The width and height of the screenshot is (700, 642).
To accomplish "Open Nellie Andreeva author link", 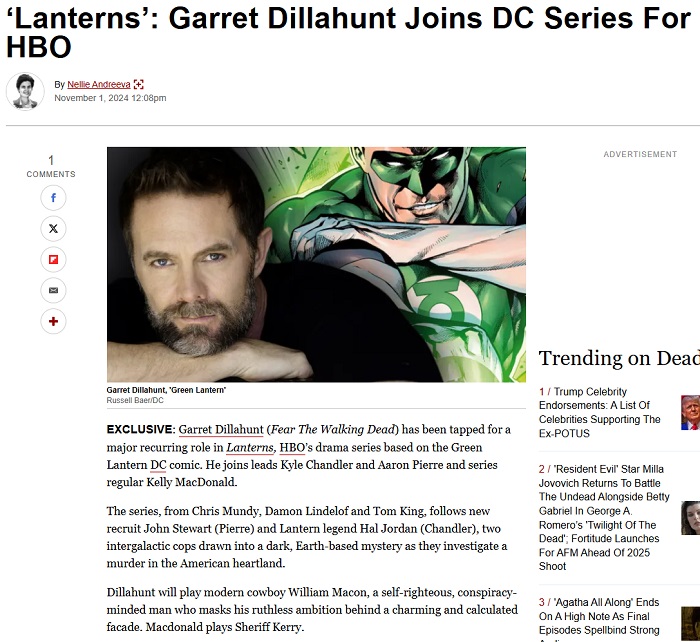I will click(x=99, y=84).
